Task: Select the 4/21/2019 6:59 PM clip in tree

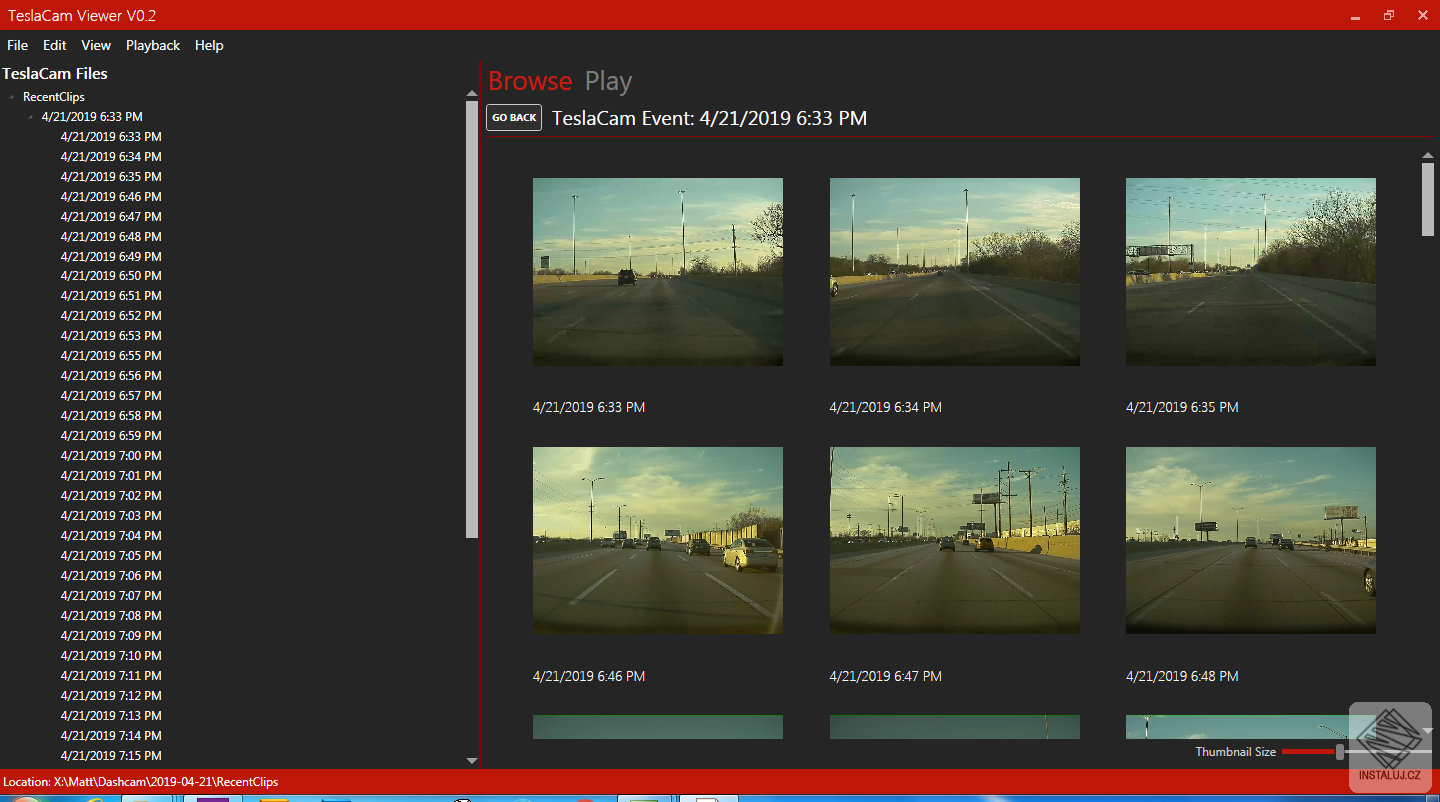Action: point(110,435)
